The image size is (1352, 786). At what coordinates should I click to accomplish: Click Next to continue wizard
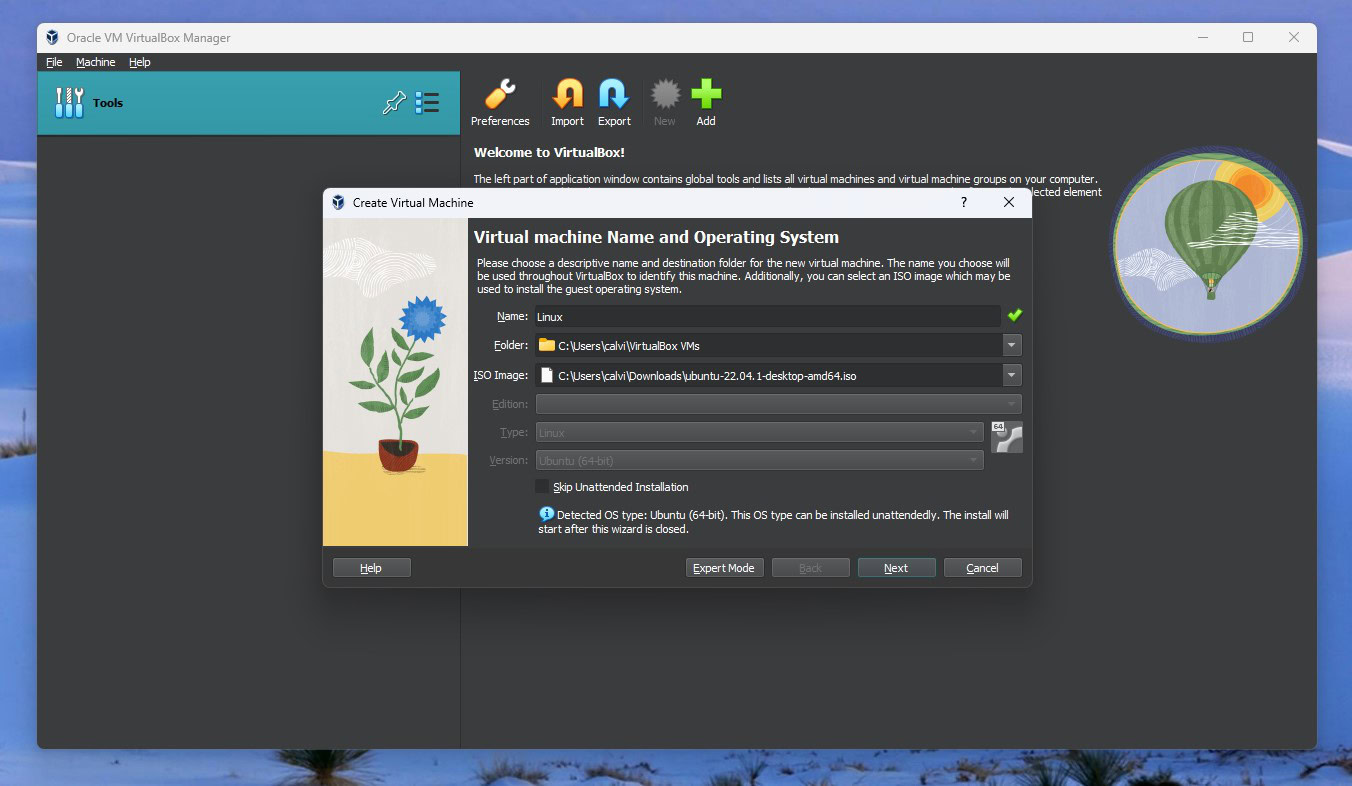tap(896, 568)
